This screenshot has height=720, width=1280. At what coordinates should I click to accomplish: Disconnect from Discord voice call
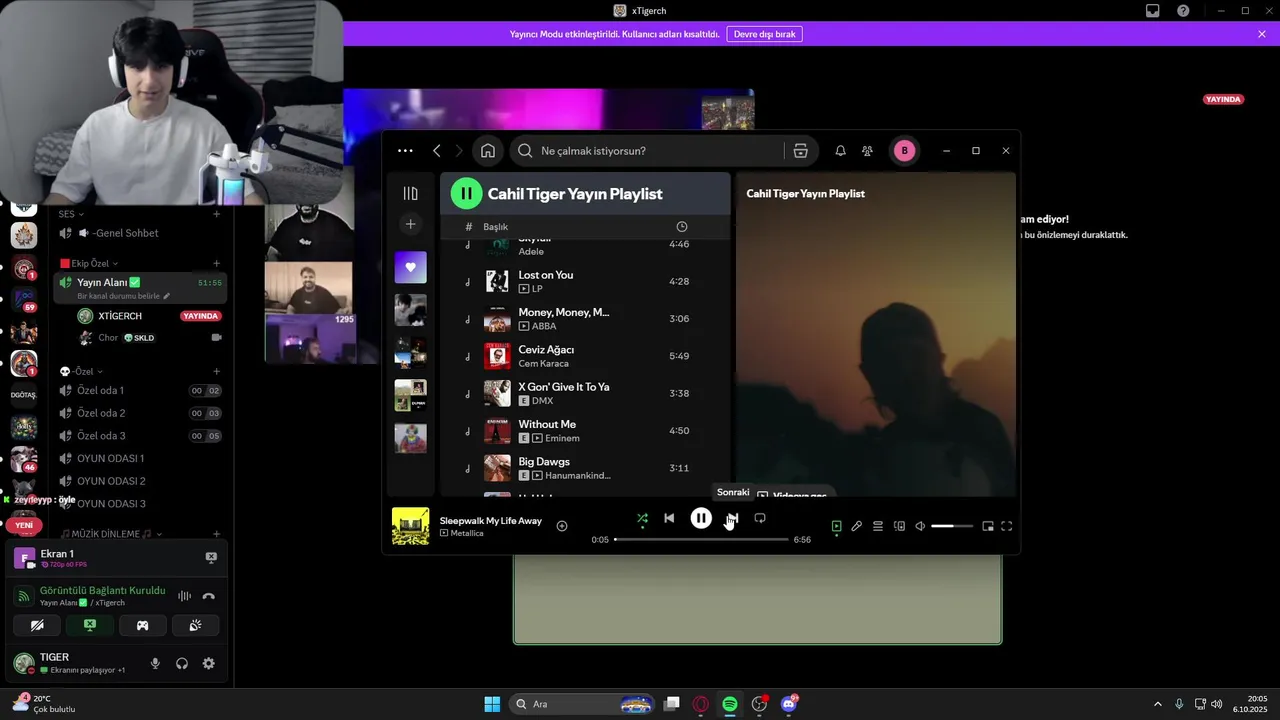208,596
